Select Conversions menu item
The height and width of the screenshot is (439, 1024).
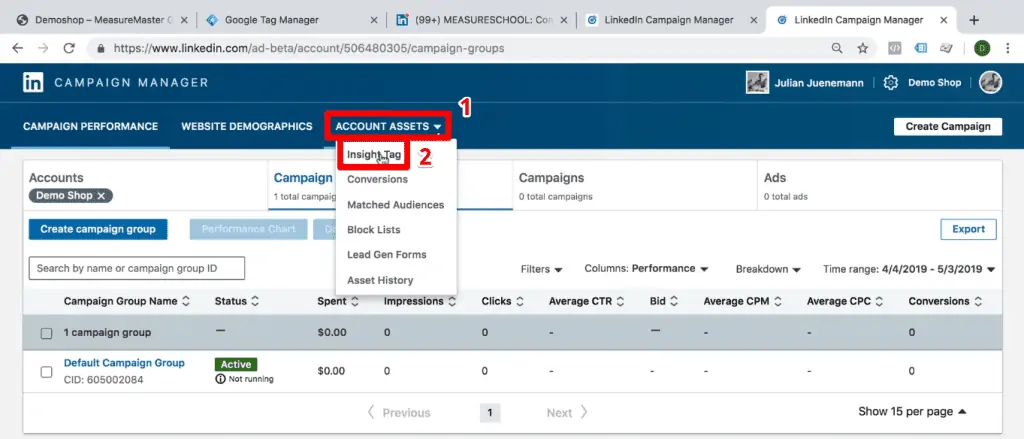pos(377,179)
